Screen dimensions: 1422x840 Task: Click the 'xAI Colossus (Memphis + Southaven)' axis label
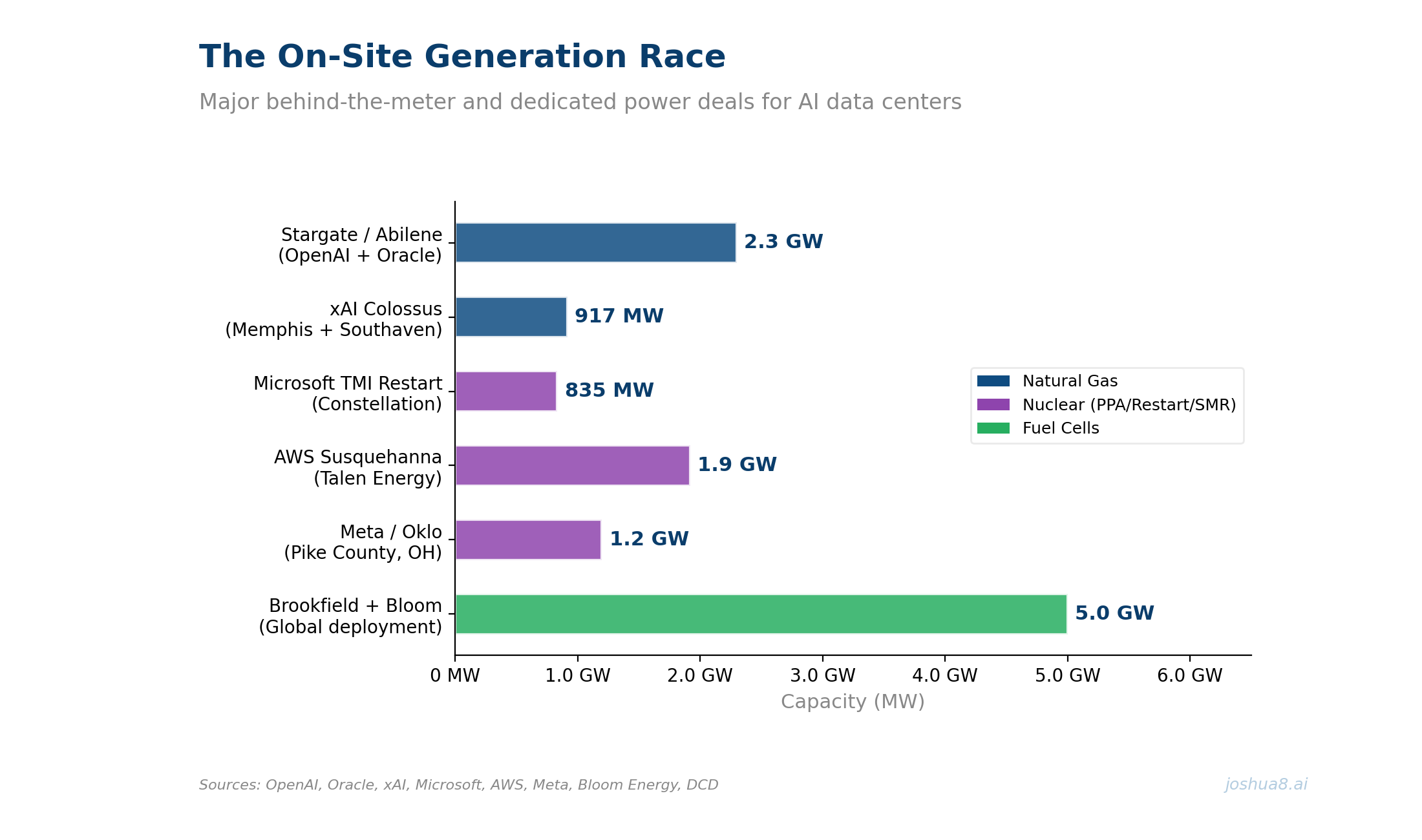click(334, 319)
